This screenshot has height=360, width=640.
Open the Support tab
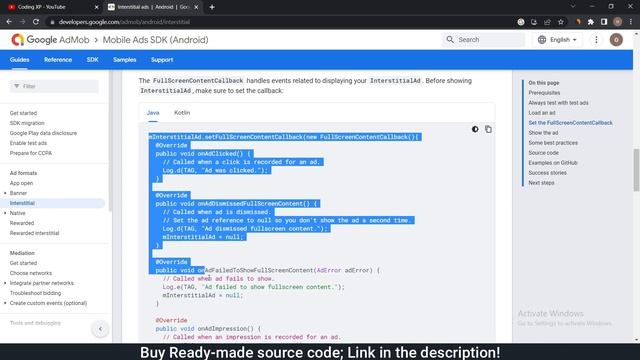[x=162, y=60]
